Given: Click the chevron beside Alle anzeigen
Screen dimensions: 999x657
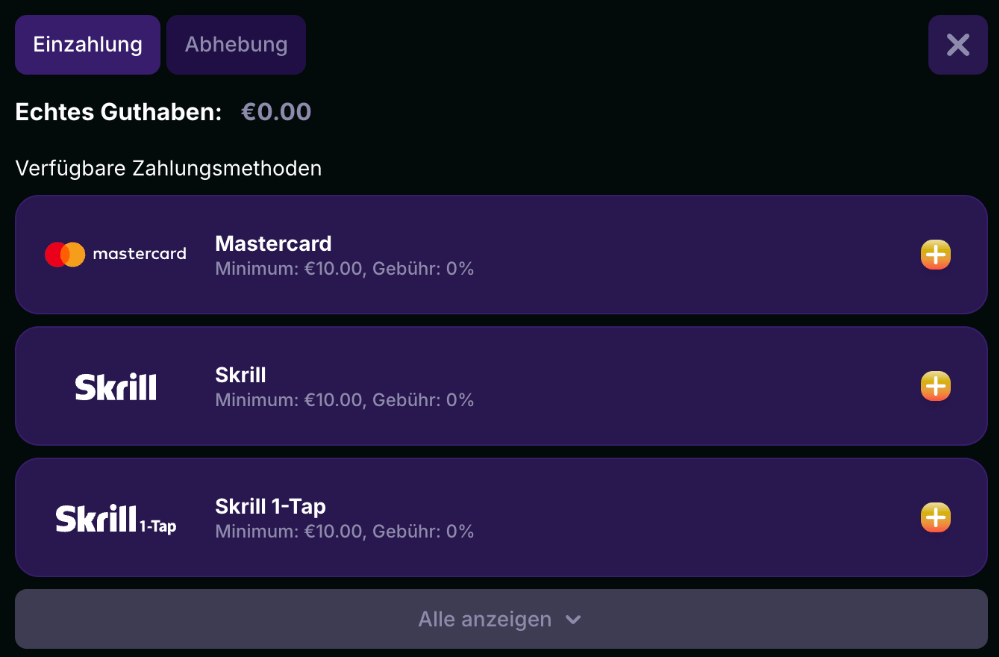Looking at the screenshot, I should 572,619.
